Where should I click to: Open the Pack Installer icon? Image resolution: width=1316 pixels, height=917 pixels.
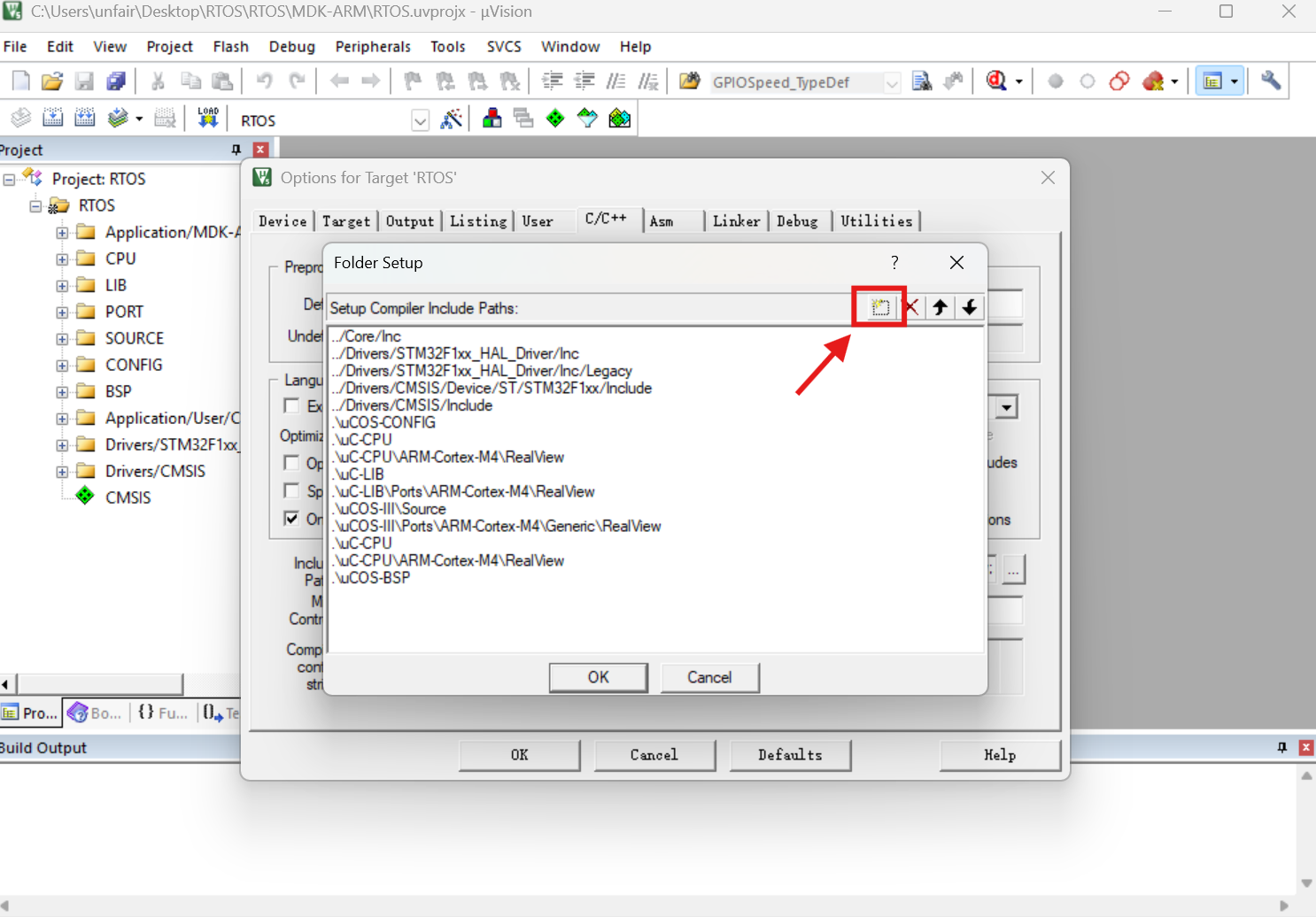point(620,119)
